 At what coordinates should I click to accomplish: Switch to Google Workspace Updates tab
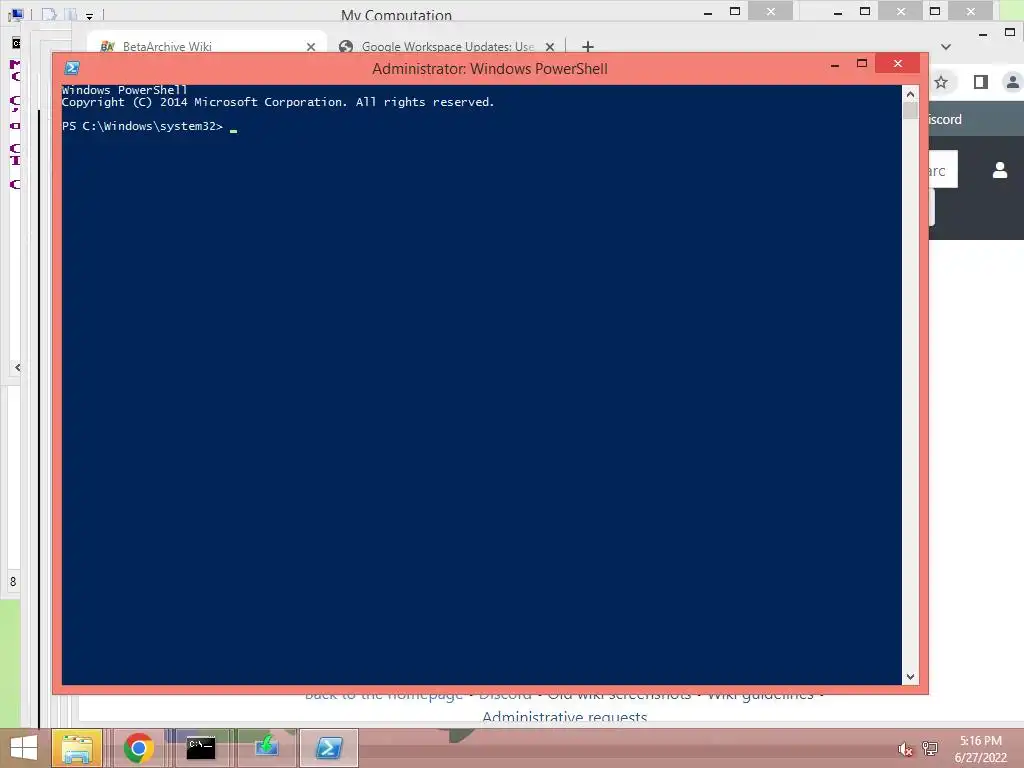pos(447,46)
